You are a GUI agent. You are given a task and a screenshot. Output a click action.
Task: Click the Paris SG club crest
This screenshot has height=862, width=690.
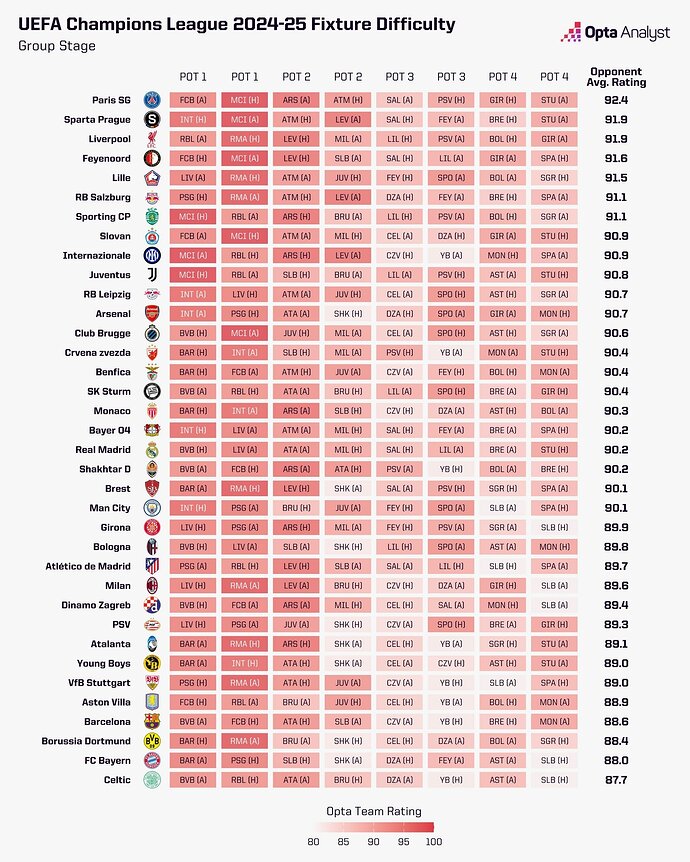tap(151, 100)
